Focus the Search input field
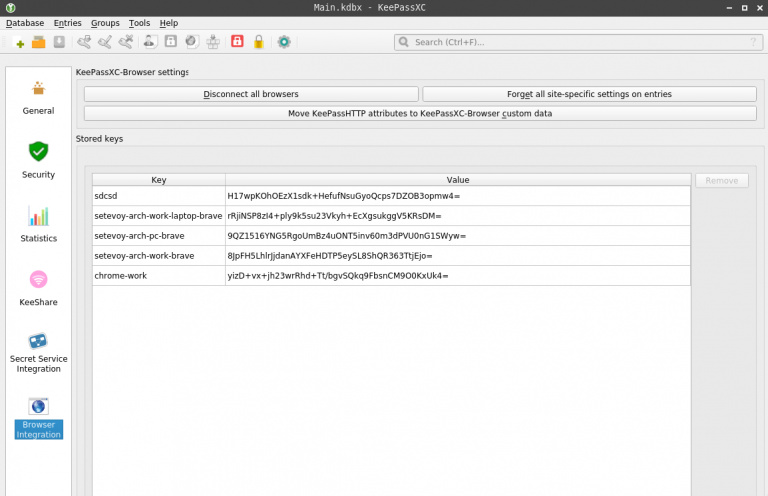The image size is (768, 496). [x=575, y=42]
